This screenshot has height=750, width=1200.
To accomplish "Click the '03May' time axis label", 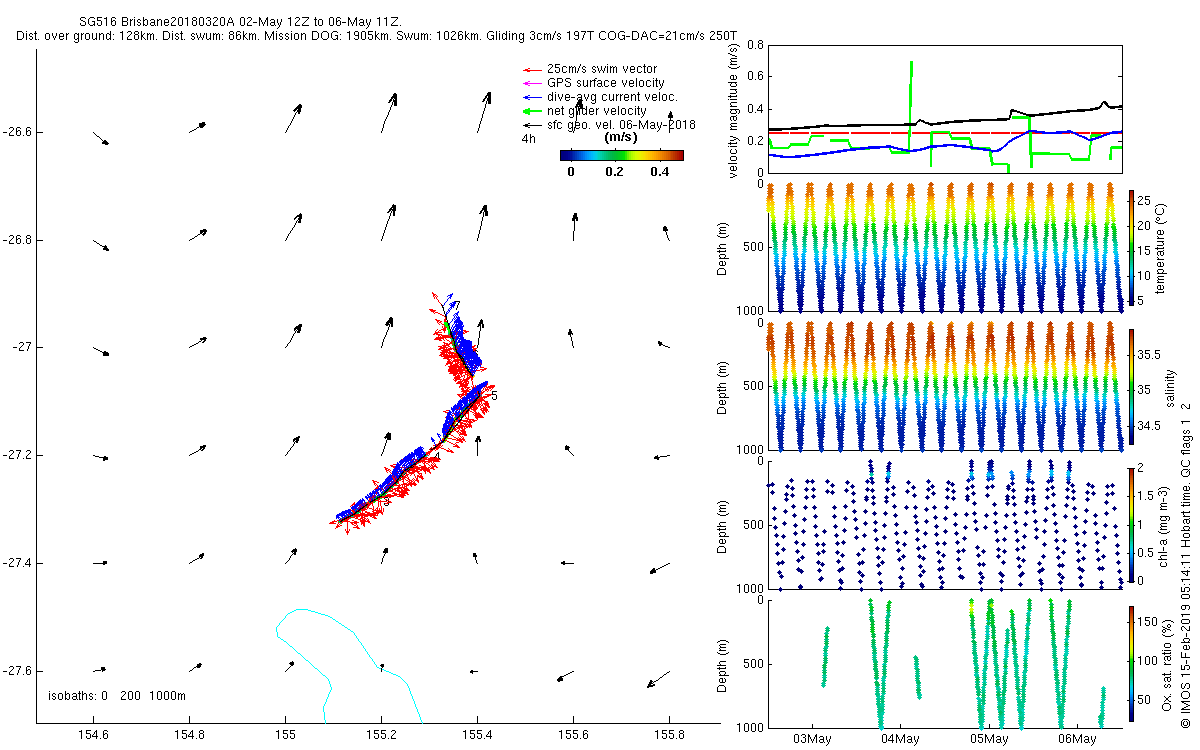I will pos(812,739).
